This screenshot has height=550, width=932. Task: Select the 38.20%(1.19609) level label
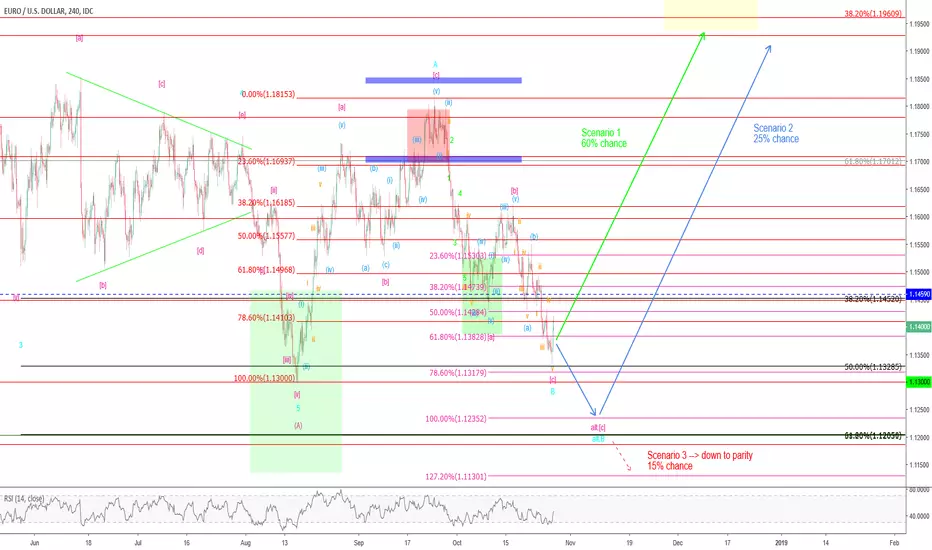click(873, 13)
